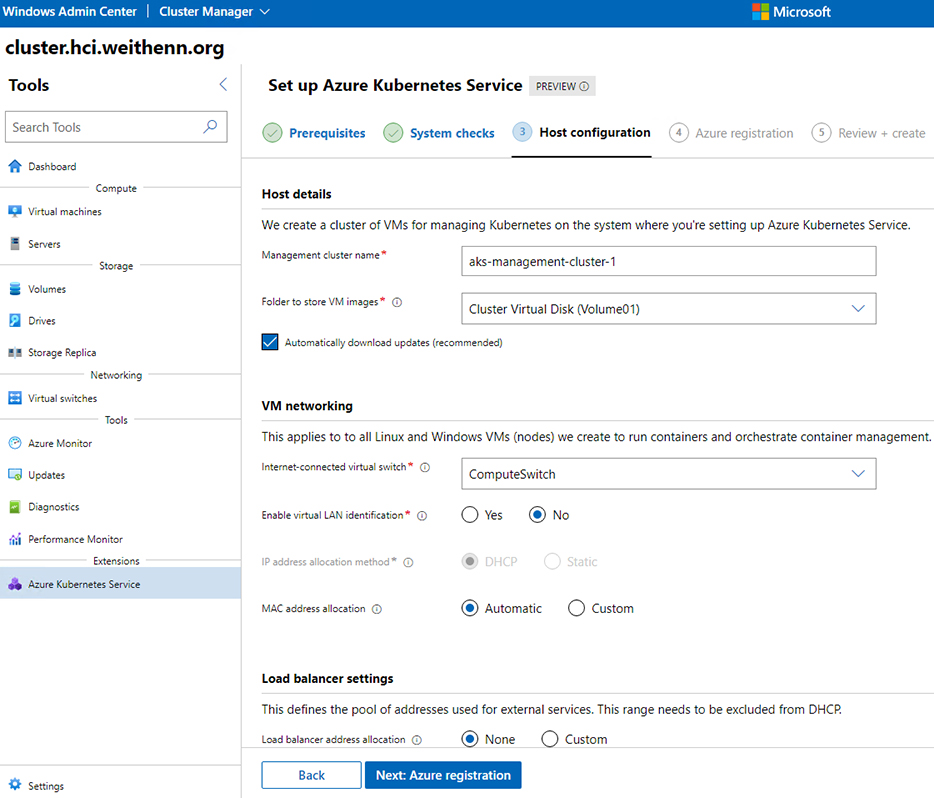Click the Performance Monitor chart icon
The height and width of the screenshot is (798, 934).
click(15, 539)
